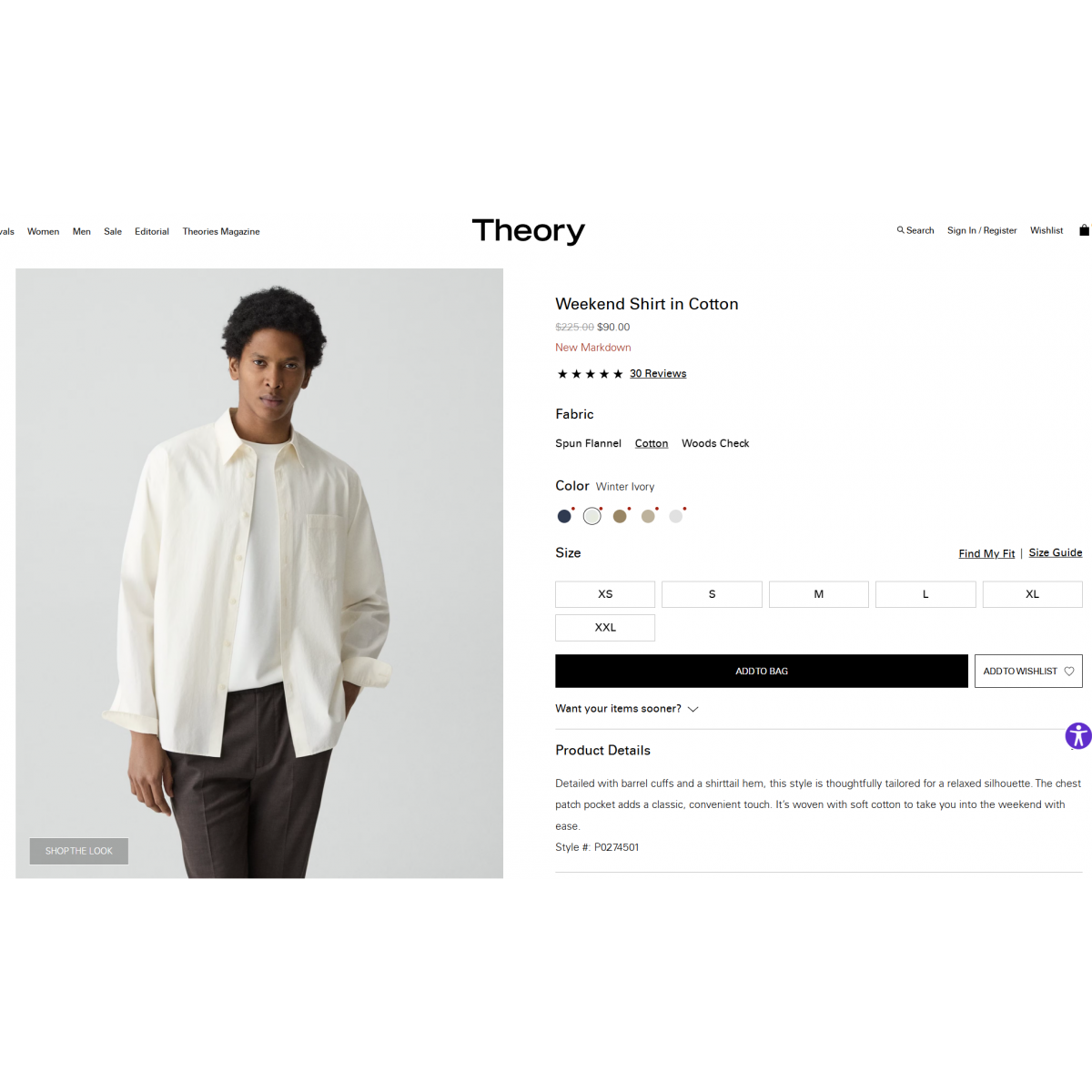This screenshot has height=1092, width=1092.
Task: Open the Women menu
Action: point(43,231)
